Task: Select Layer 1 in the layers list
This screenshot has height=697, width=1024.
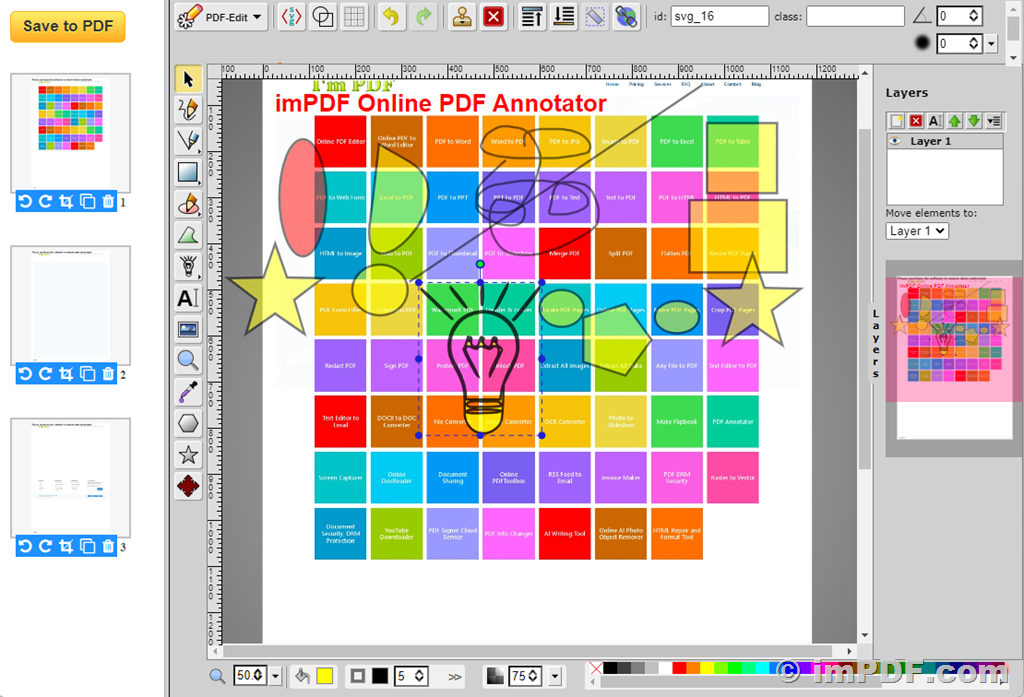Action: tap(944, 141)
